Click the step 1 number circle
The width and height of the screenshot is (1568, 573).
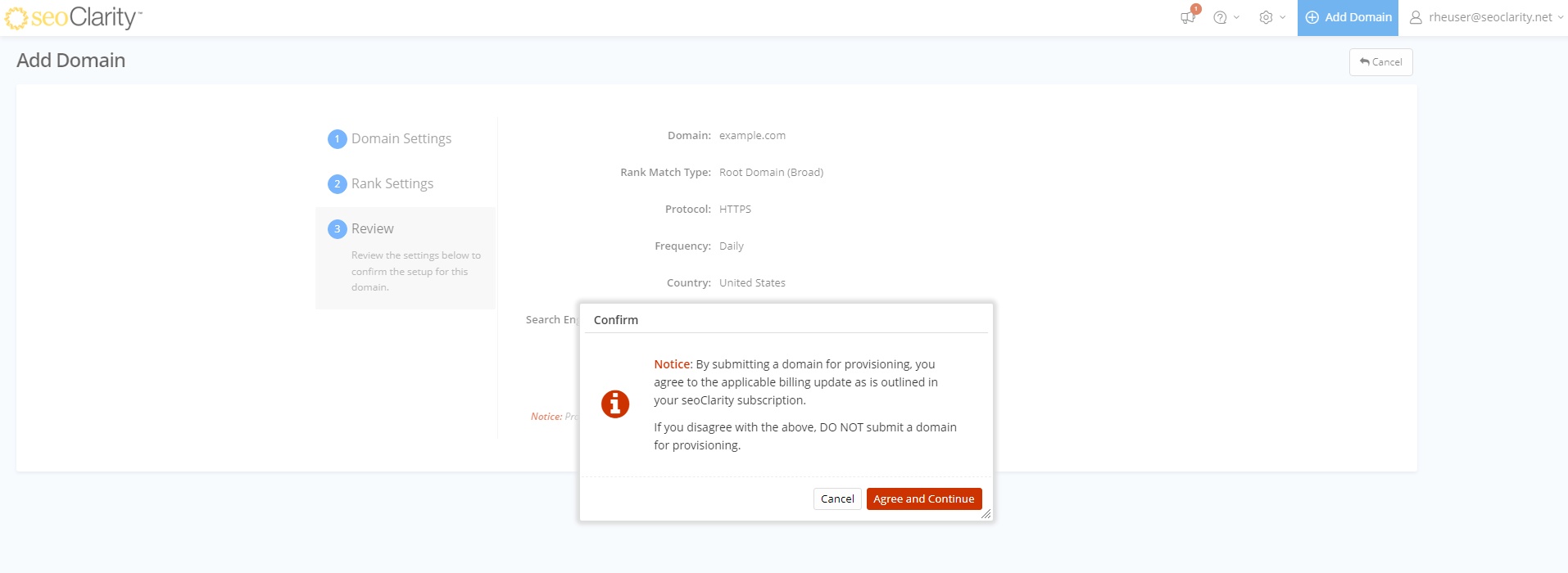[x=337, y=139]
